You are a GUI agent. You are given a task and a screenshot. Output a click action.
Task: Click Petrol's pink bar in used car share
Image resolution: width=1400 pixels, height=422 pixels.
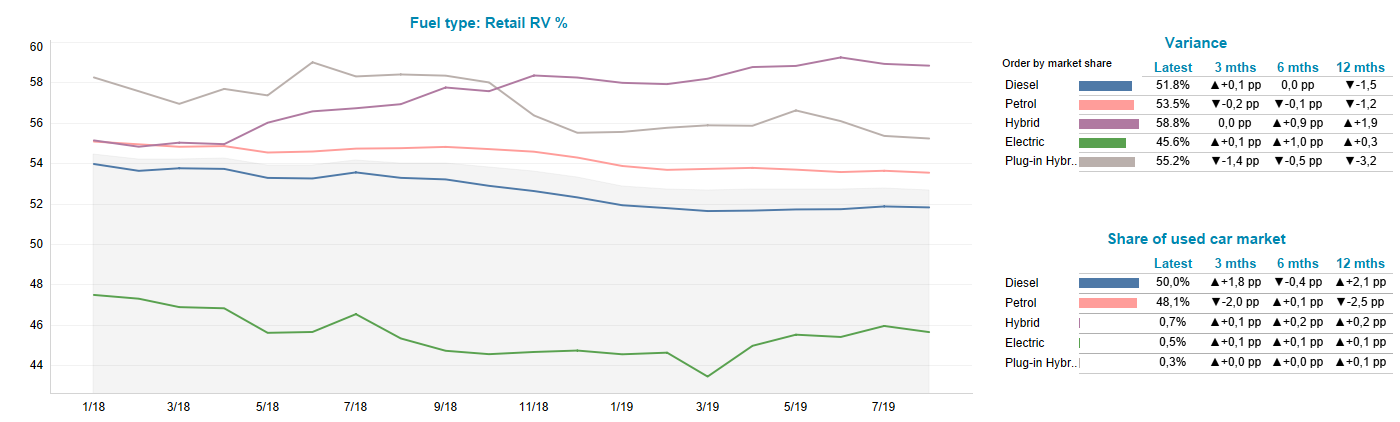tap(1107, 303)
